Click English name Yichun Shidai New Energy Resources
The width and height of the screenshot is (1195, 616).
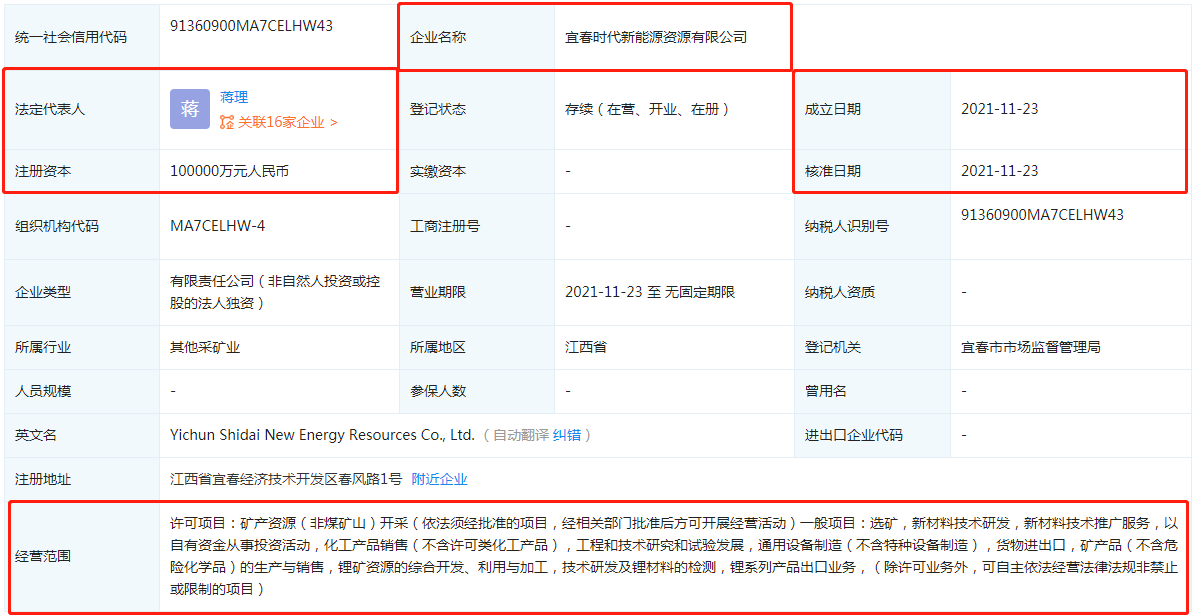pos(322,435)
